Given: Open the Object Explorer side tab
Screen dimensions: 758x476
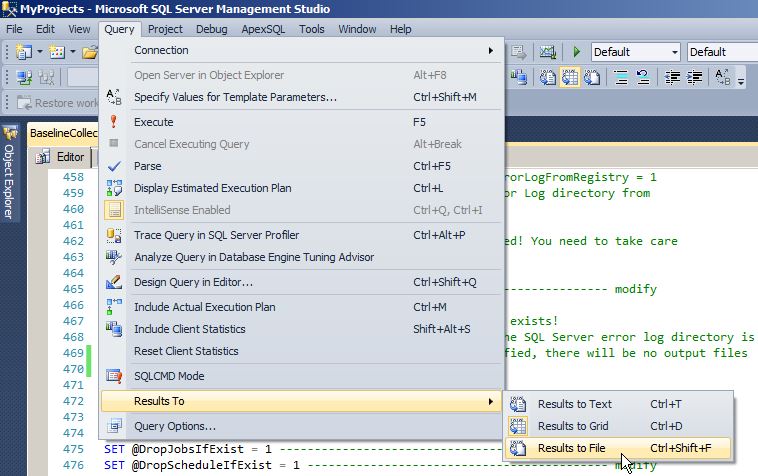Looking at the screenshot, I should [10, 173].
